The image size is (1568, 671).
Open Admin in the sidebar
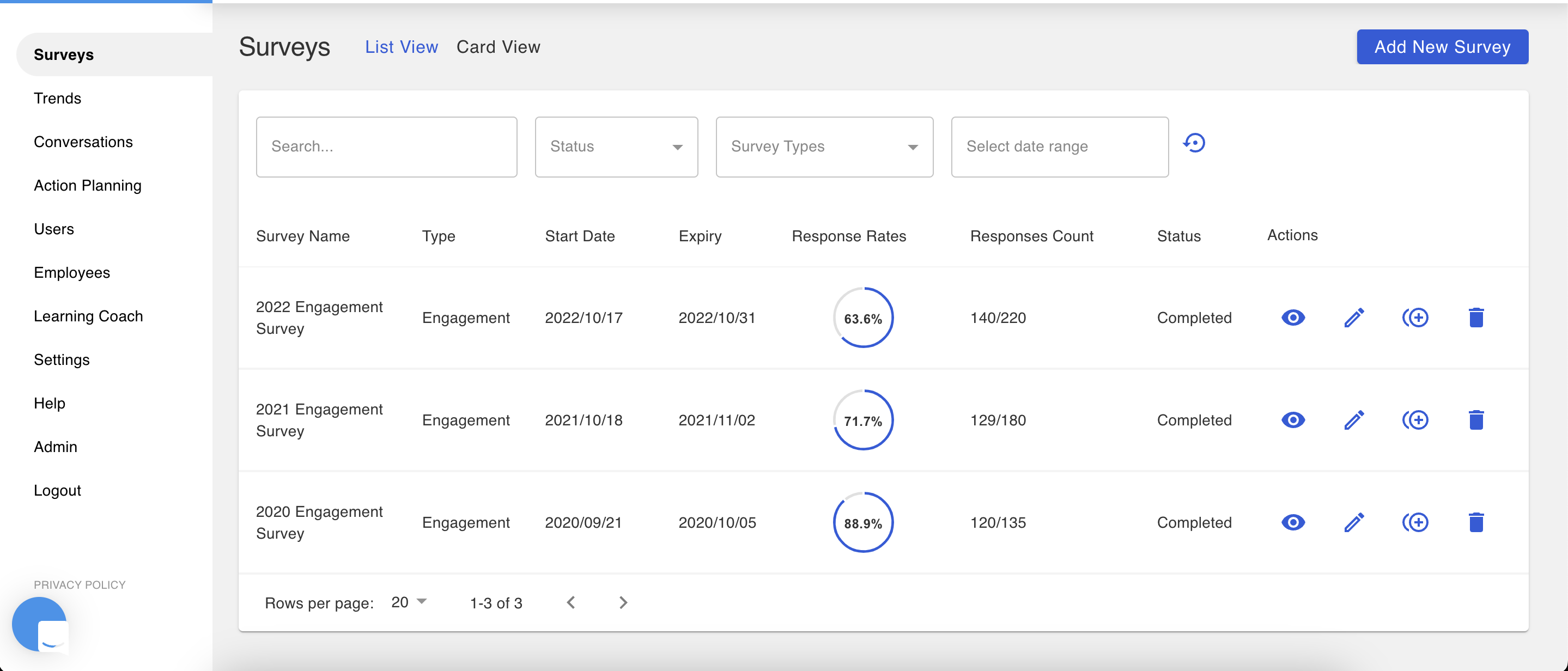click(x=56, y=447)
